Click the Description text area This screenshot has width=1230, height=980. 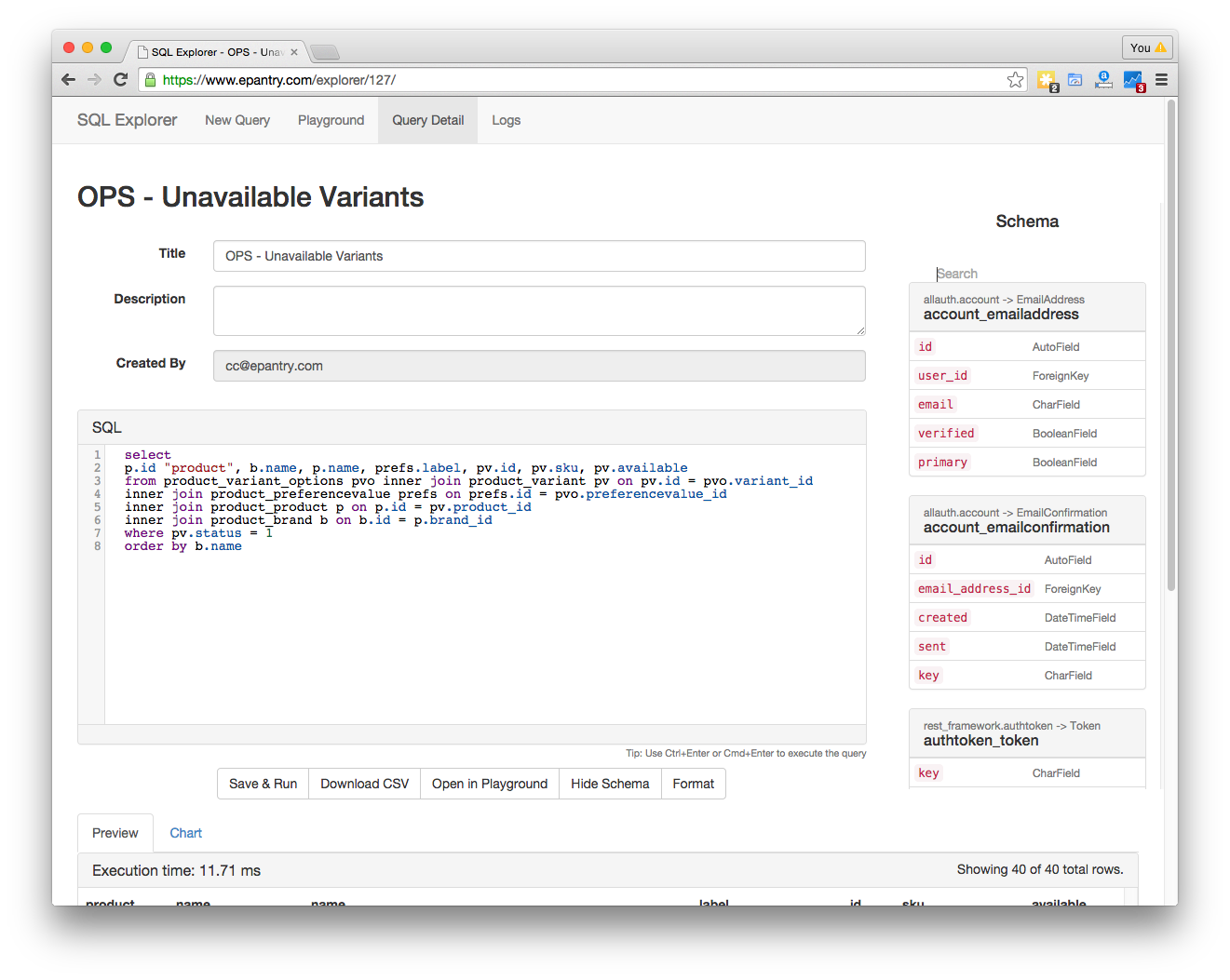539,311
